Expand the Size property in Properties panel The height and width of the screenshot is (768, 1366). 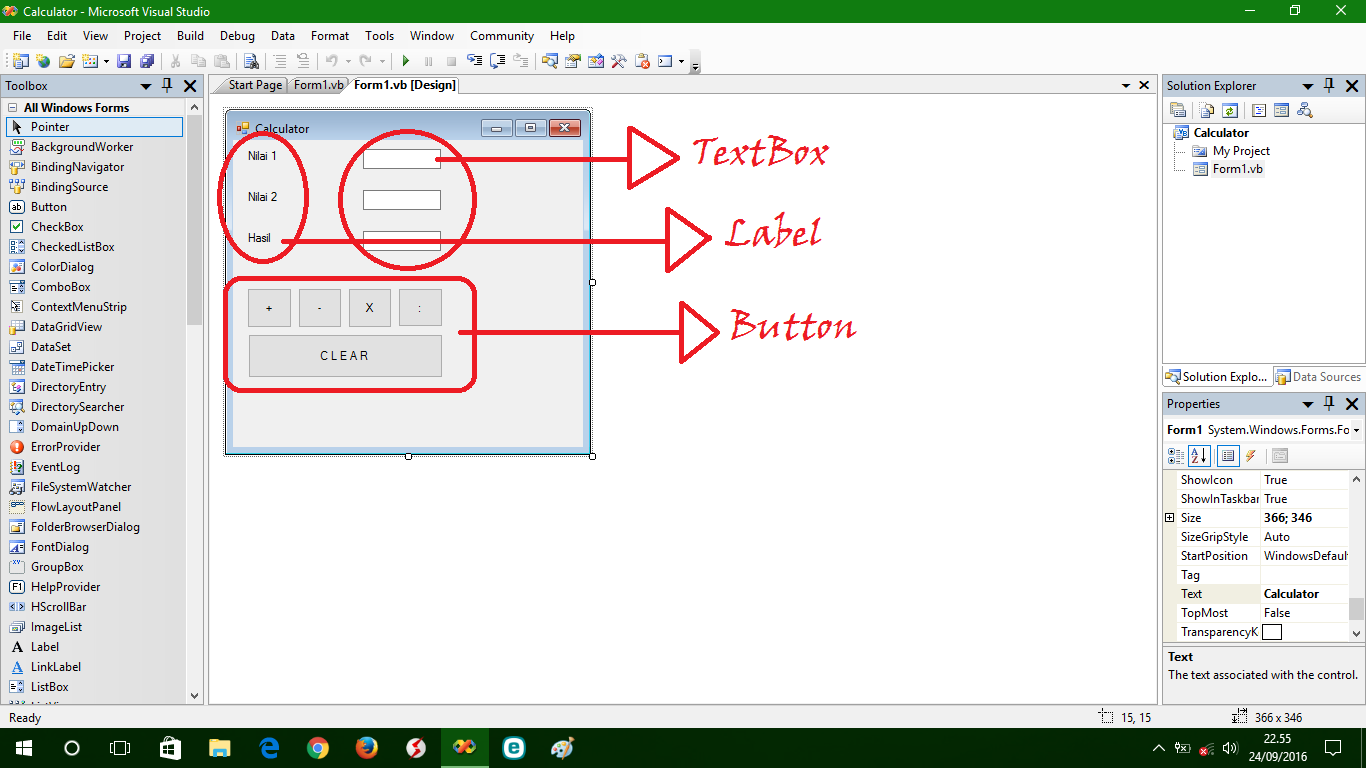(1170, 517)
